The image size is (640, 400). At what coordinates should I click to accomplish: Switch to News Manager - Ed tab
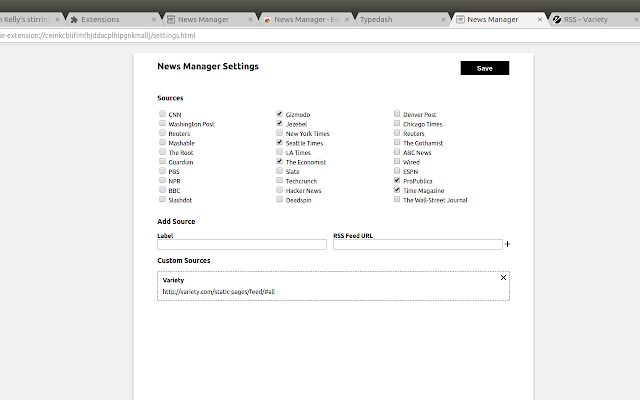pyautogui.click(x=306, y=20)
